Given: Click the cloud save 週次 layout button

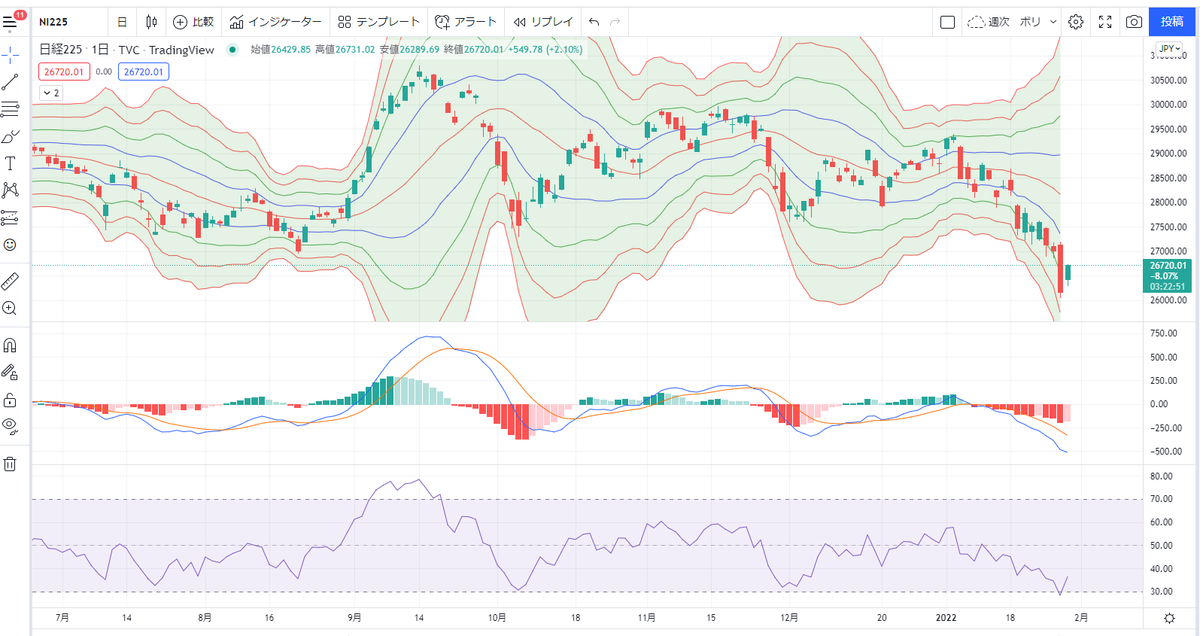Looking at the screenshot, I should [988, 21].
